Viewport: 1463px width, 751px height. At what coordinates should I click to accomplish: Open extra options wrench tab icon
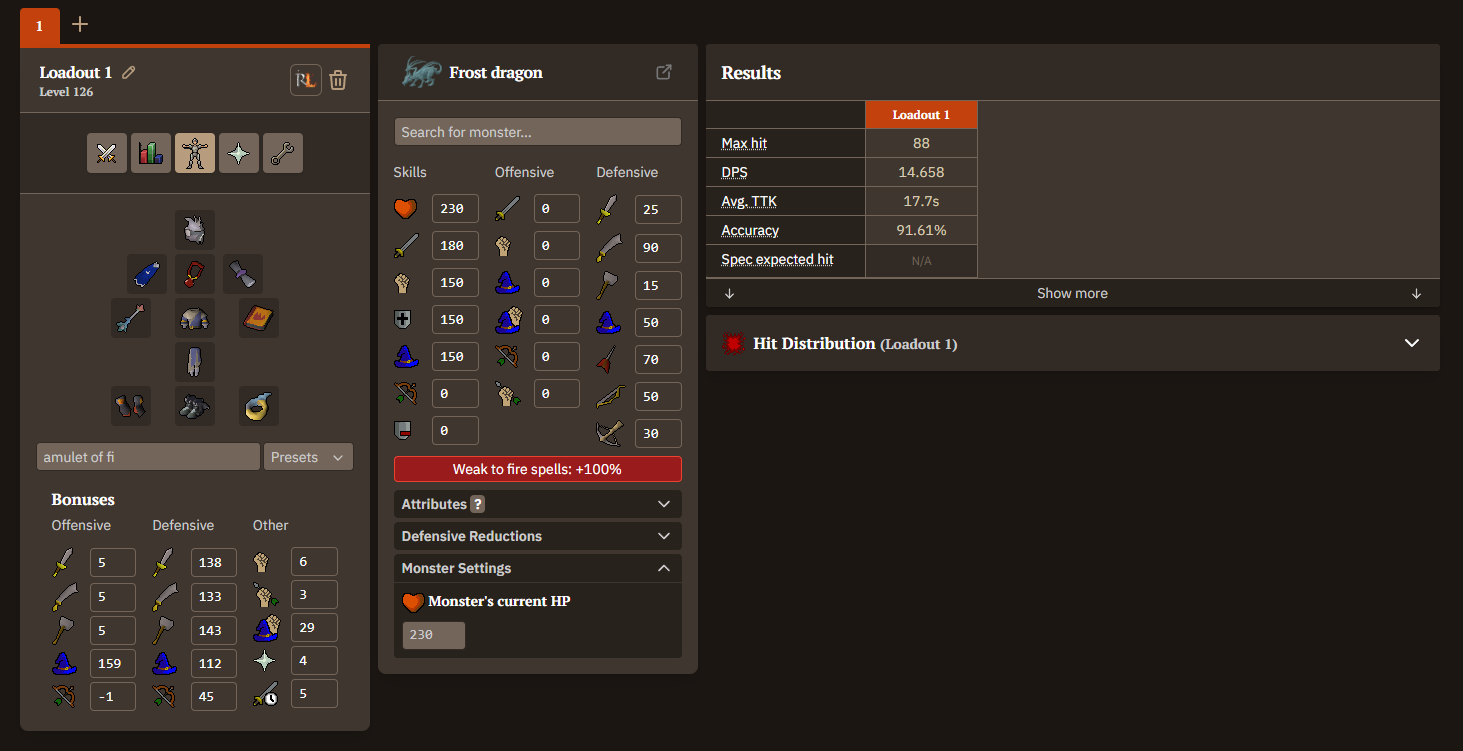coord(283,153)
